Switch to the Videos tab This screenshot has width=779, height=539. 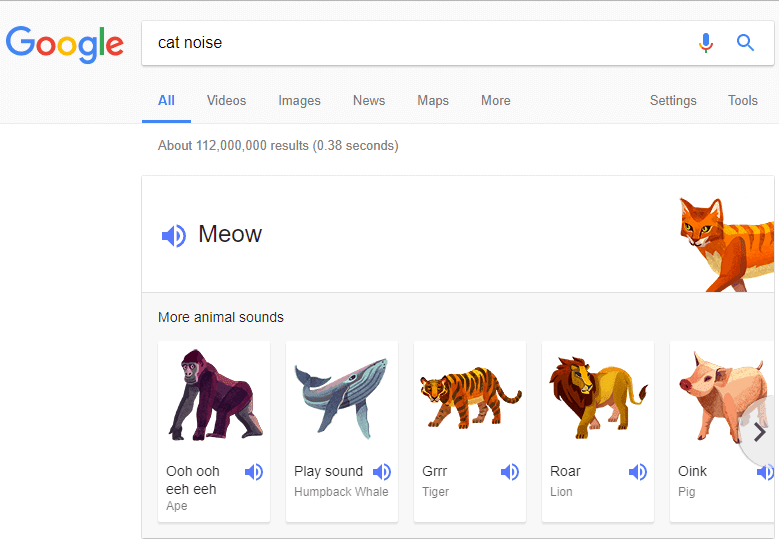(x=227, y=100)
